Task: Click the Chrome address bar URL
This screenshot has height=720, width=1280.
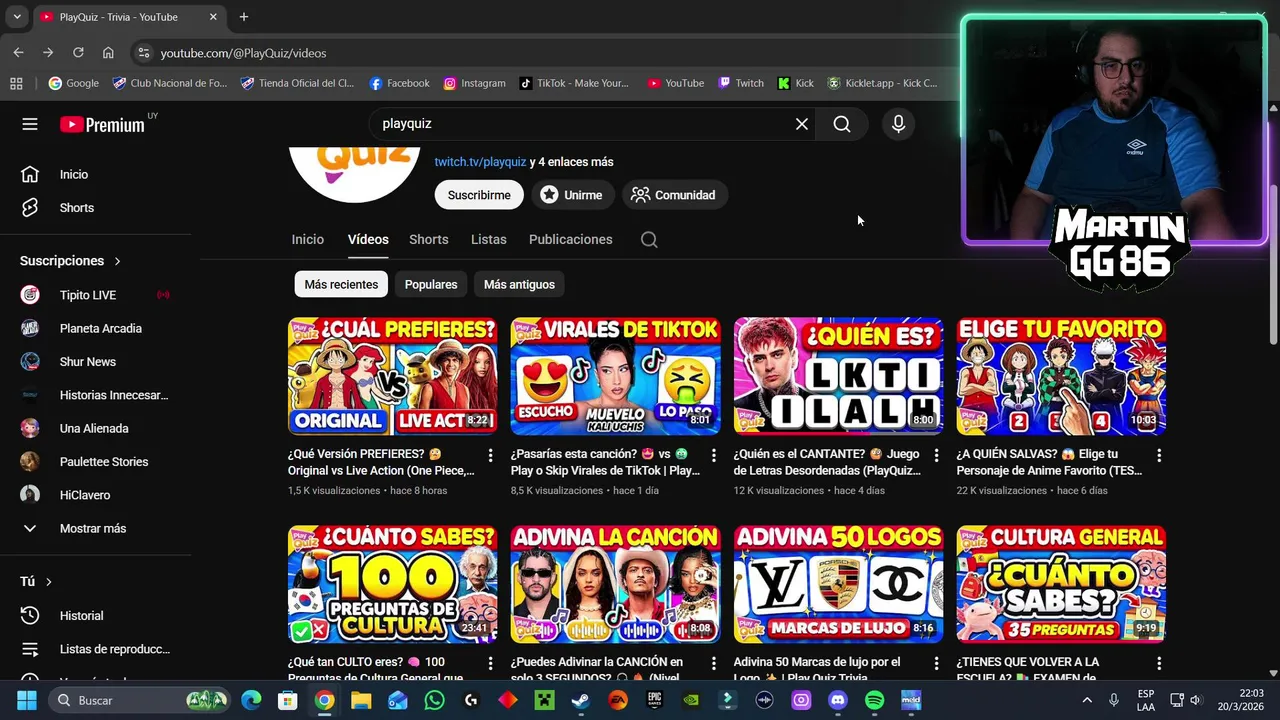Action: 243,53
